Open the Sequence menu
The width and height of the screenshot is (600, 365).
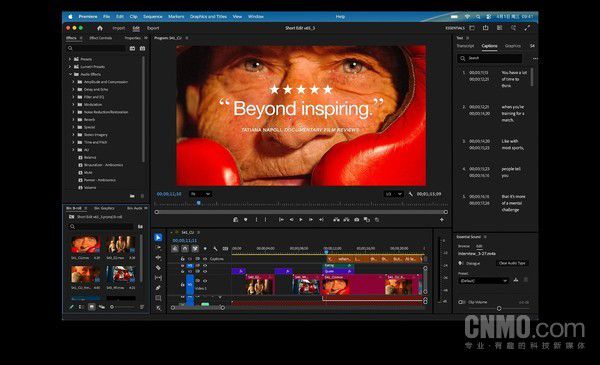(153, 17)
